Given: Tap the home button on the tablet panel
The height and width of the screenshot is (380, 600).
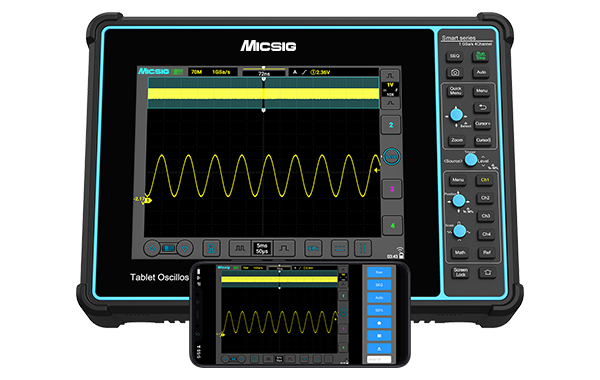Looking at the screenshot, I should pyautogui.click(x=488, y=272).
